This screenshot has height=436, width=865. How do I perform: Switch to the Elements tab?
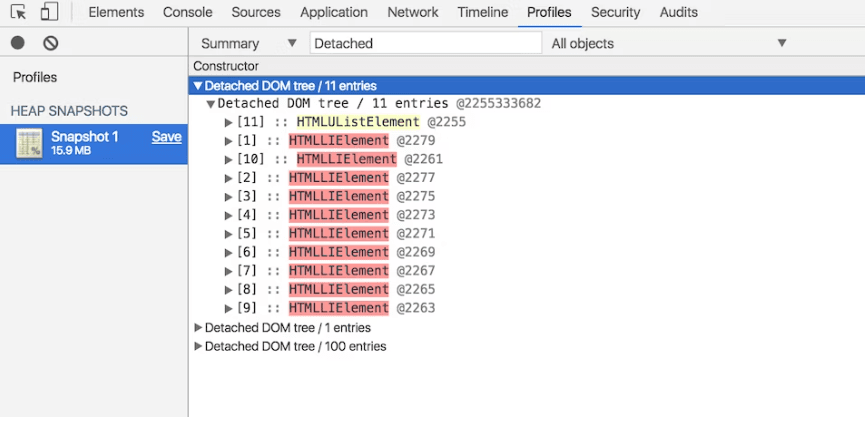116,13
